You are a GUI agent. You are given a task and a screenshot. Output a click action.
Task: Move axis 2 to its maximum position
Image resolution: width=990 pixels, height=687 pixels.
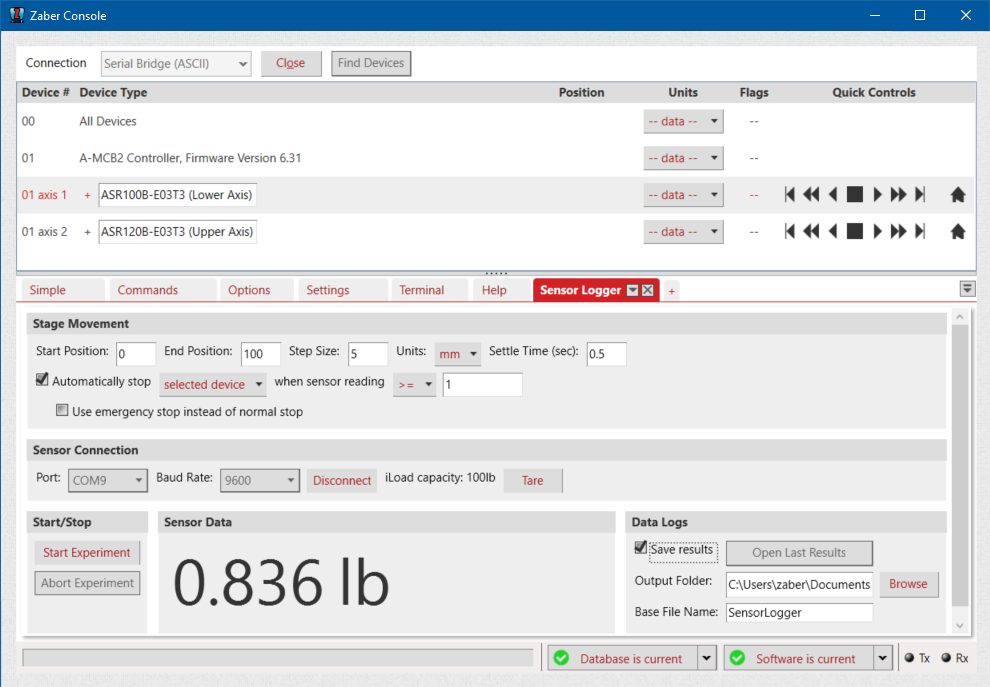[x=921, y=232]
